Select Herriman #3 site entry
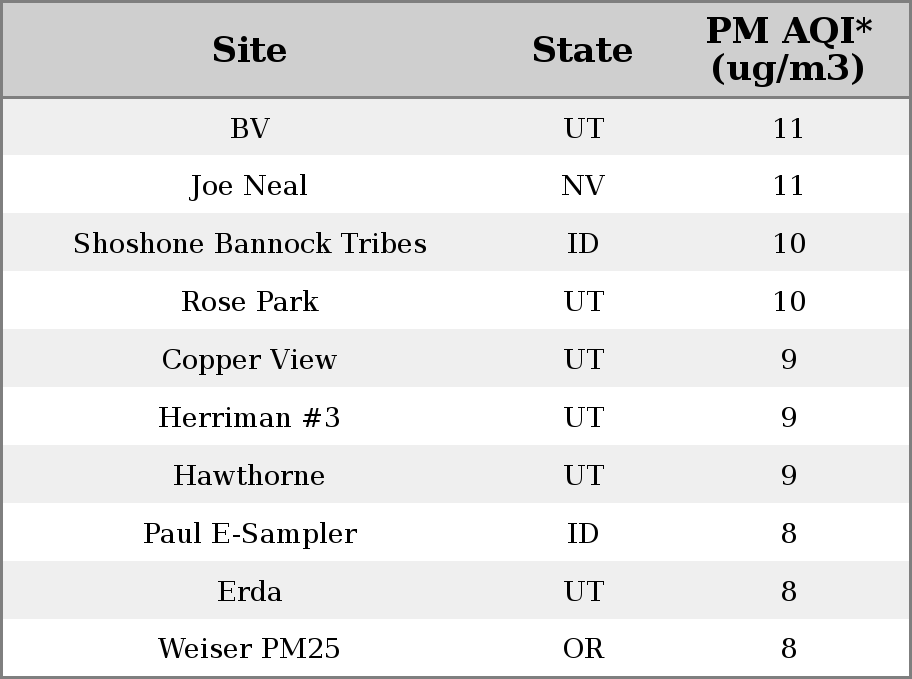 pos(250,417)
